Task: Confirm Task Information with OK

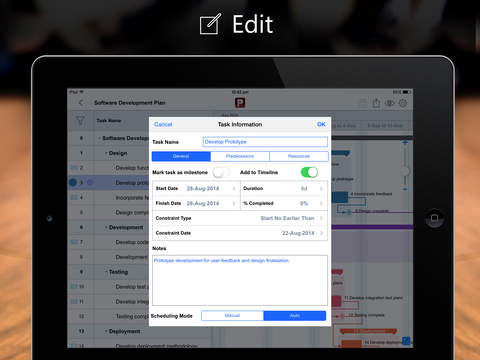Action: [321, 124]
